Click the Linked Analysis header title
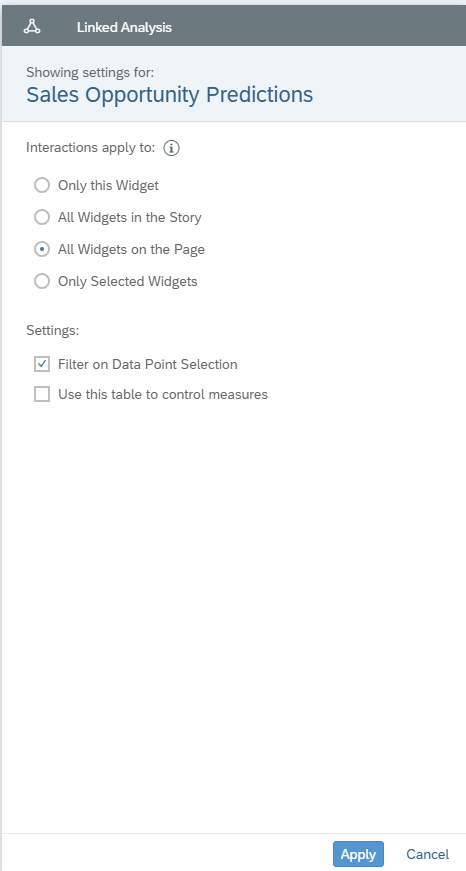 pos(124,27)
